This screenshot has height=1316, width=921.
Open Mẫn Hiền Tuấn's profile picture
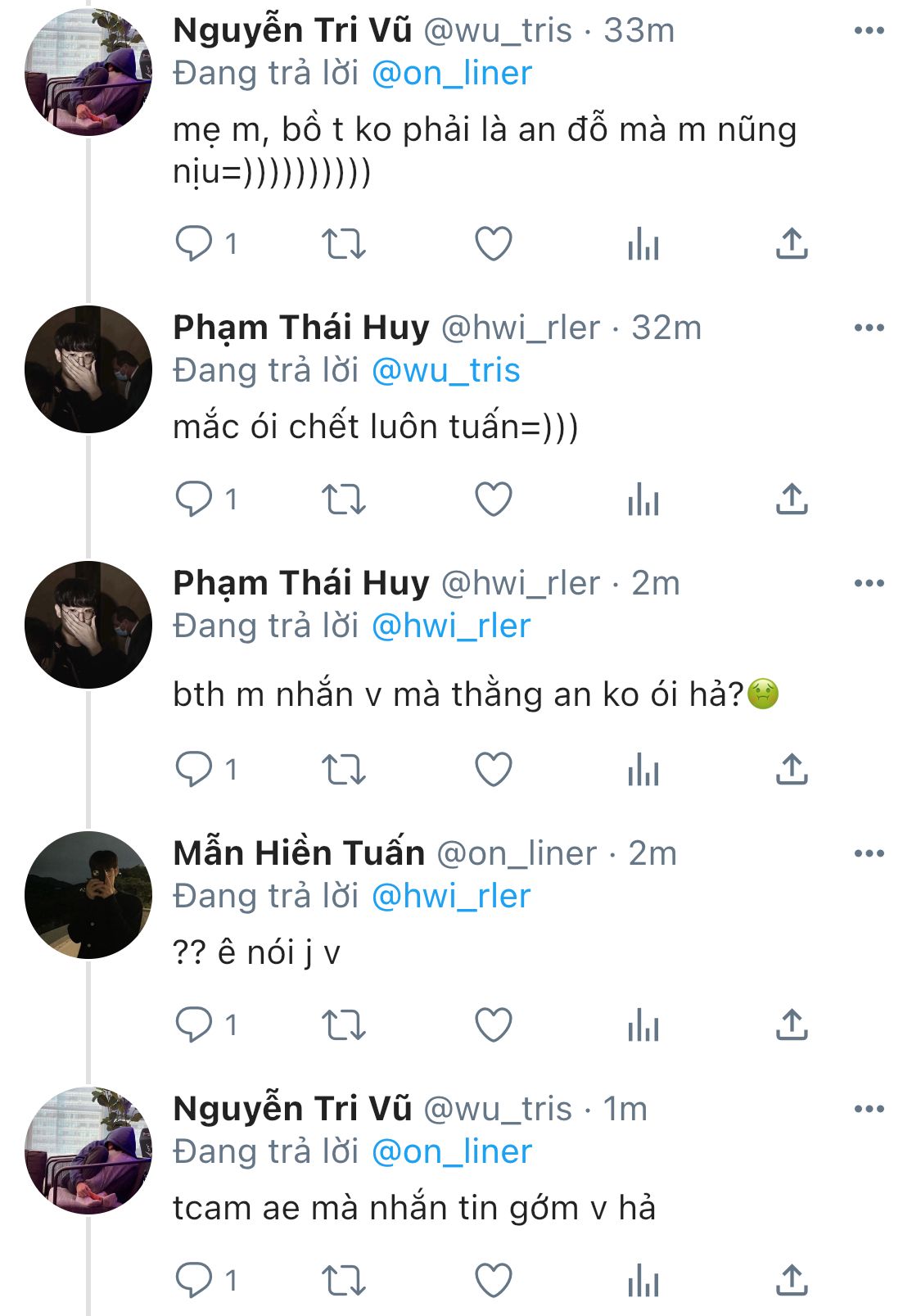[x=88, y=895]
